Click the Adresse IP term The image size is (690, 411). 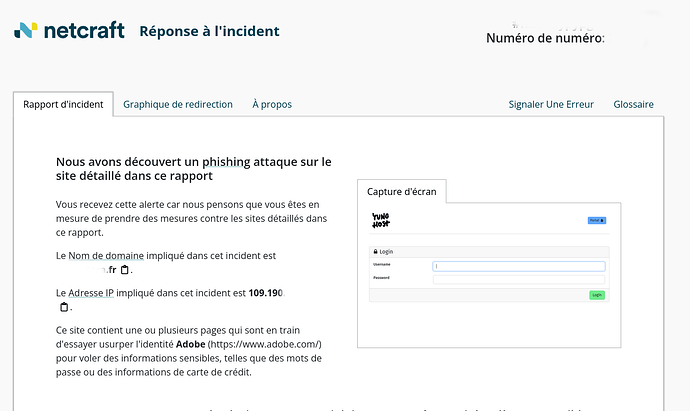coord(91,293)
